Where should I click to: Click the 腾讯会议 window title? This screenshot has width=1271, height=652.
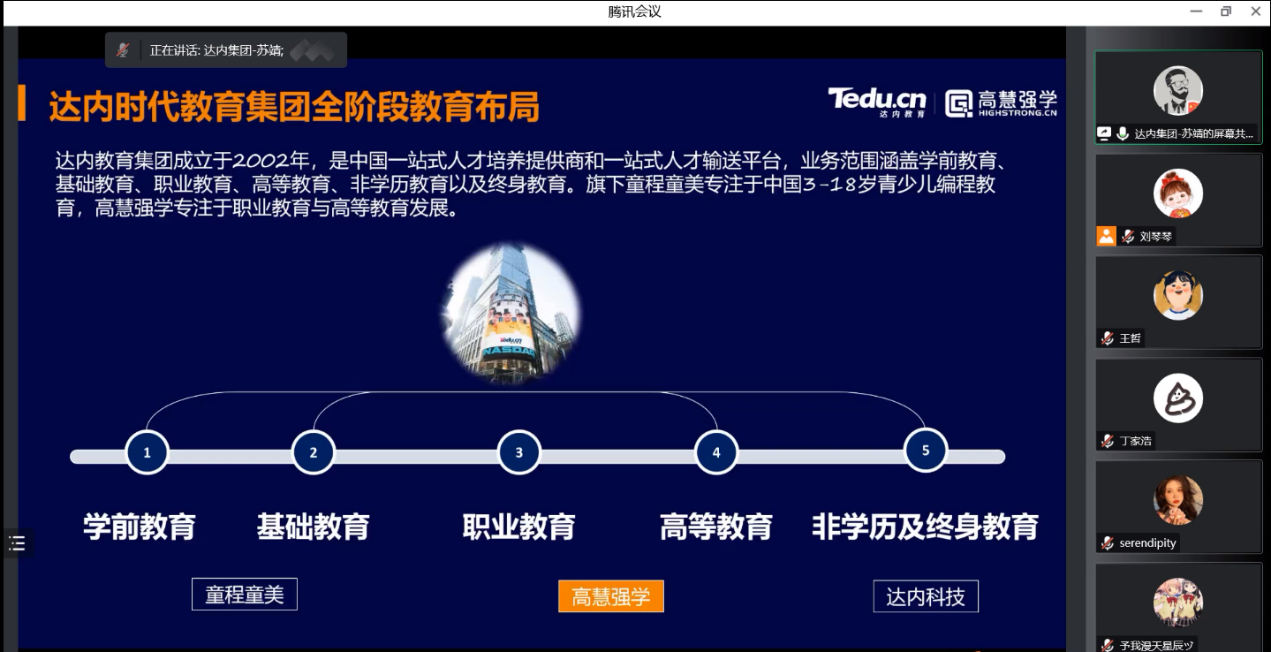click(635, 12)
